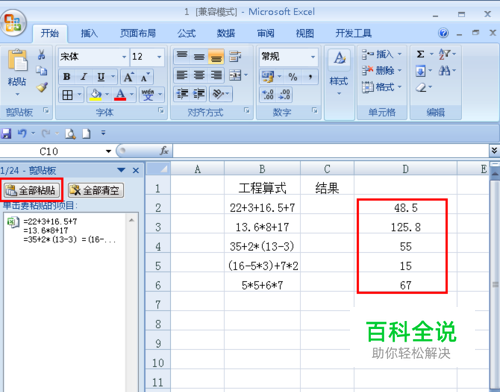
Task: Click the AutoSum sigma icon
Action: [421, 54]
